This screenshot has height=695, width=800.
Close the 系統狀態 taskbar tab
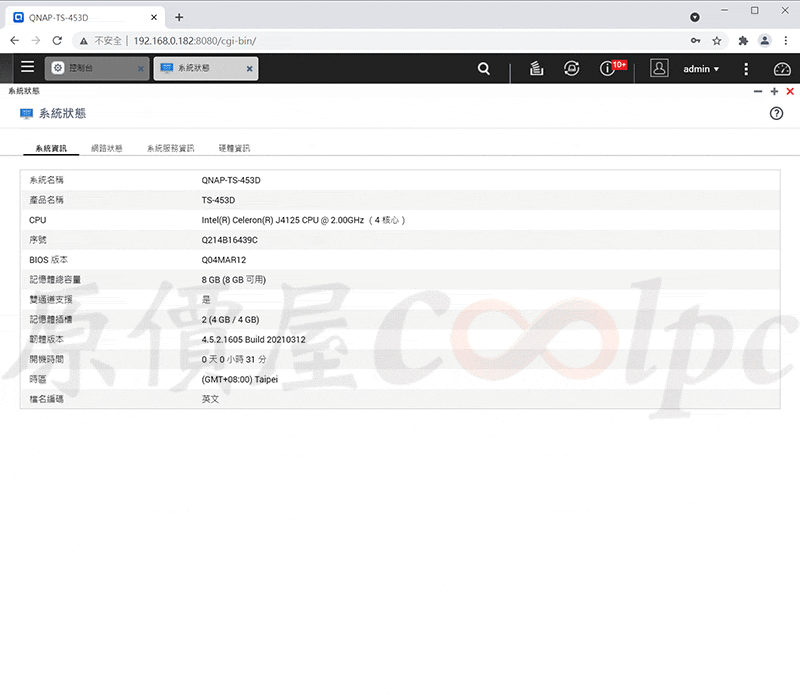point(249,68)
